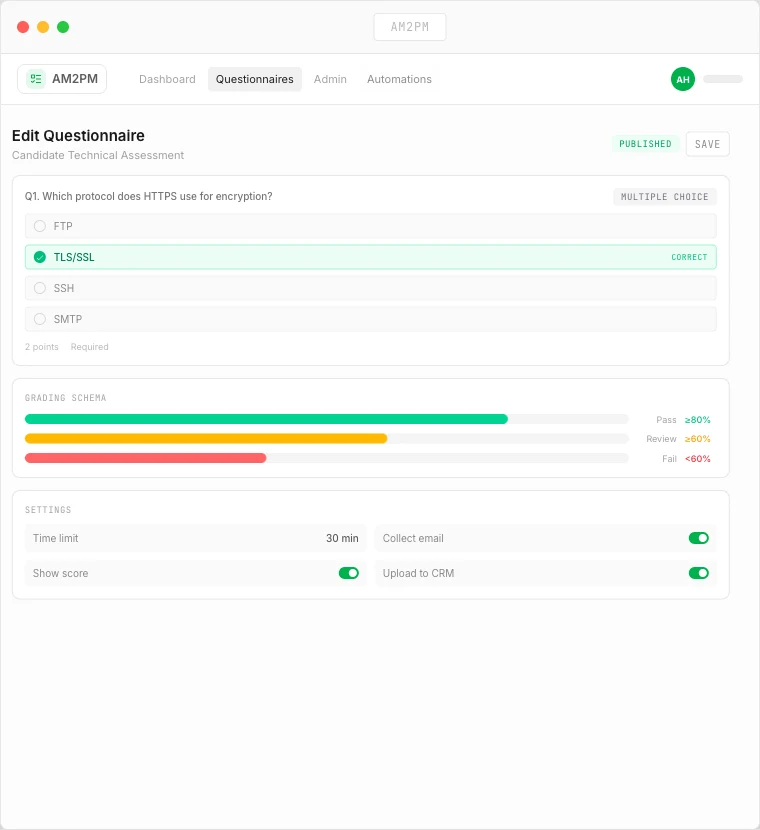Screen dimensions: 760x830
Task: Click the ≥80% Pass value
Action: [x=698, y=420]
